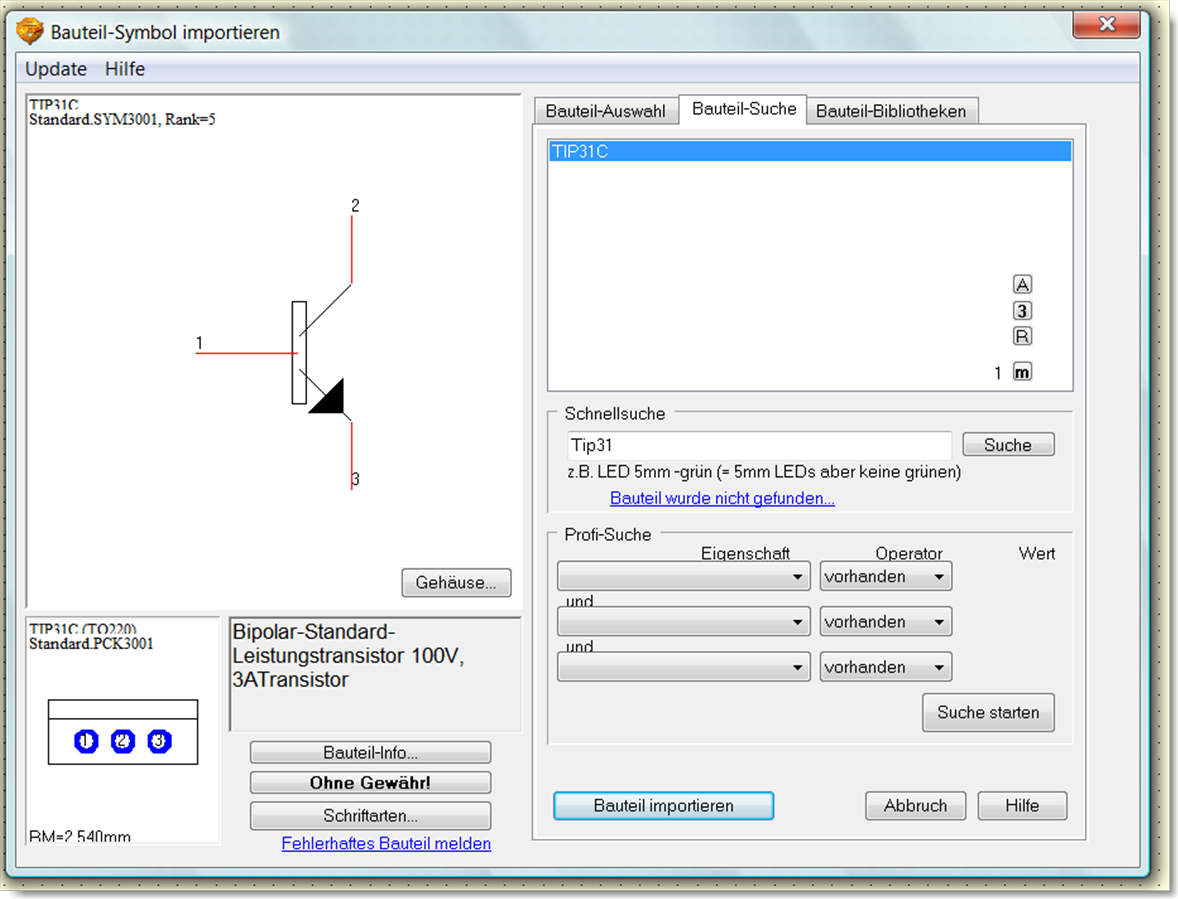This screenshot has height=899, width=1178.
Task: Expand the second 'vorhanden' operator dropdown
Action: point(885,622)
